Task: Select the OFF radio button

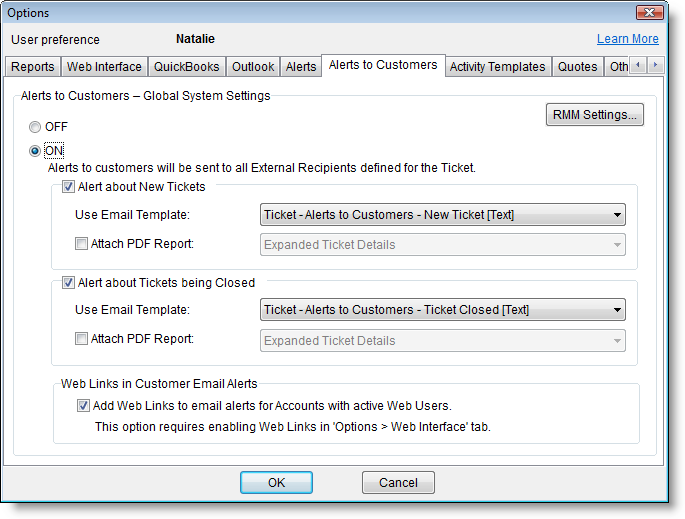Action: point(36,127)
